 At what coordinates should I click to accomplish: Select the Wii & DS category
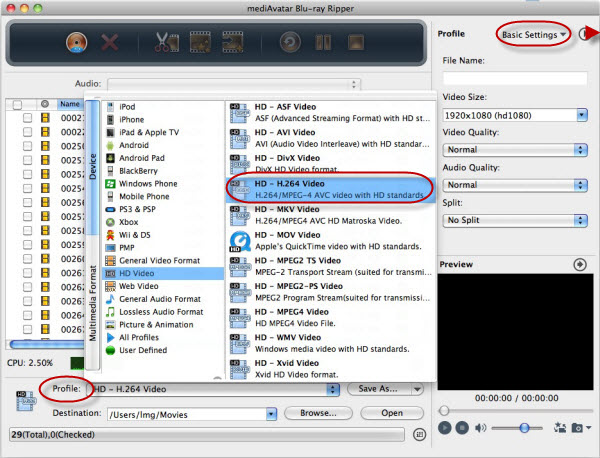[x=163, y=235]
